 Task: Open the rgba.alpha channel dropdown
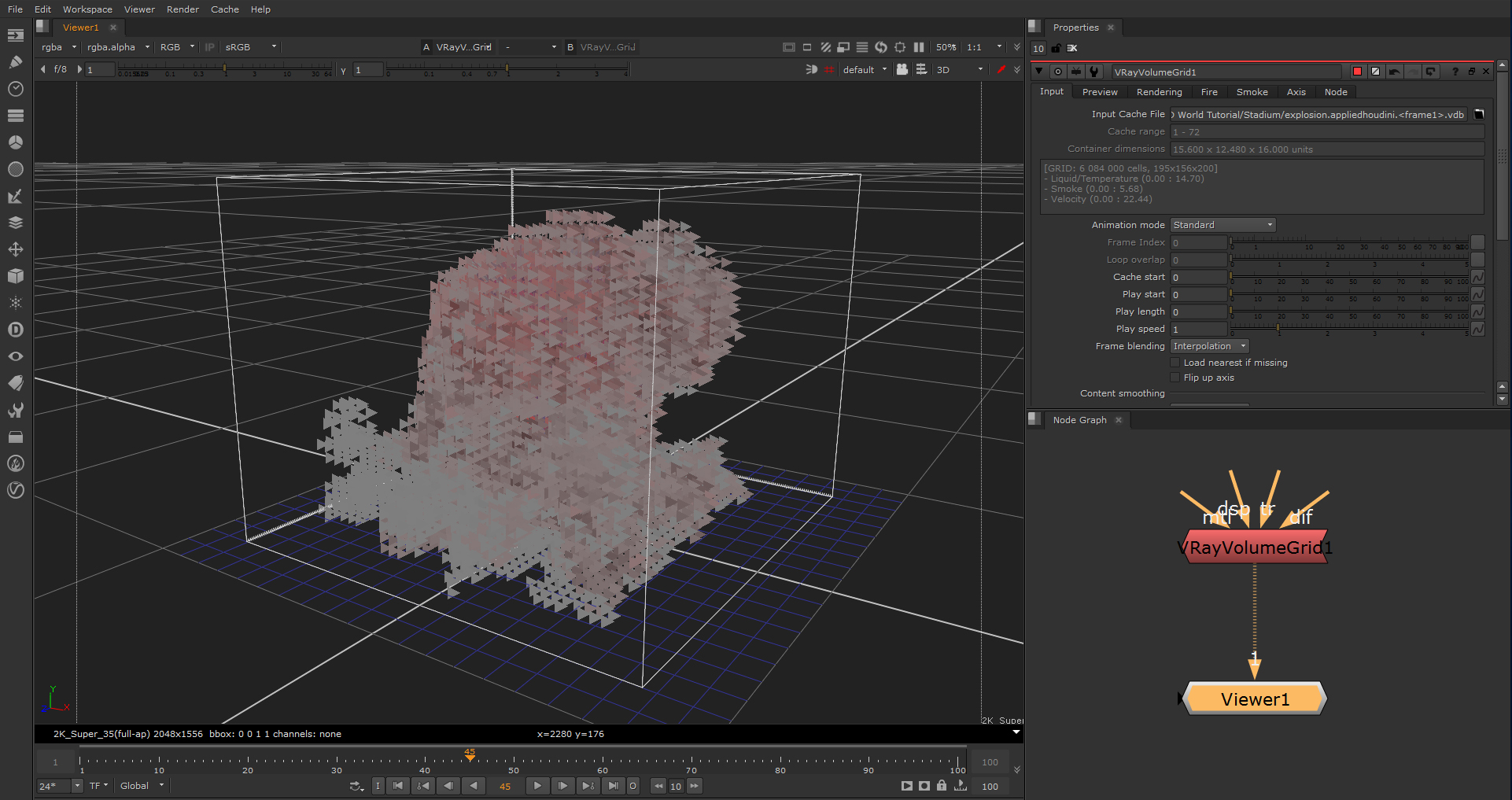(118, 47)
